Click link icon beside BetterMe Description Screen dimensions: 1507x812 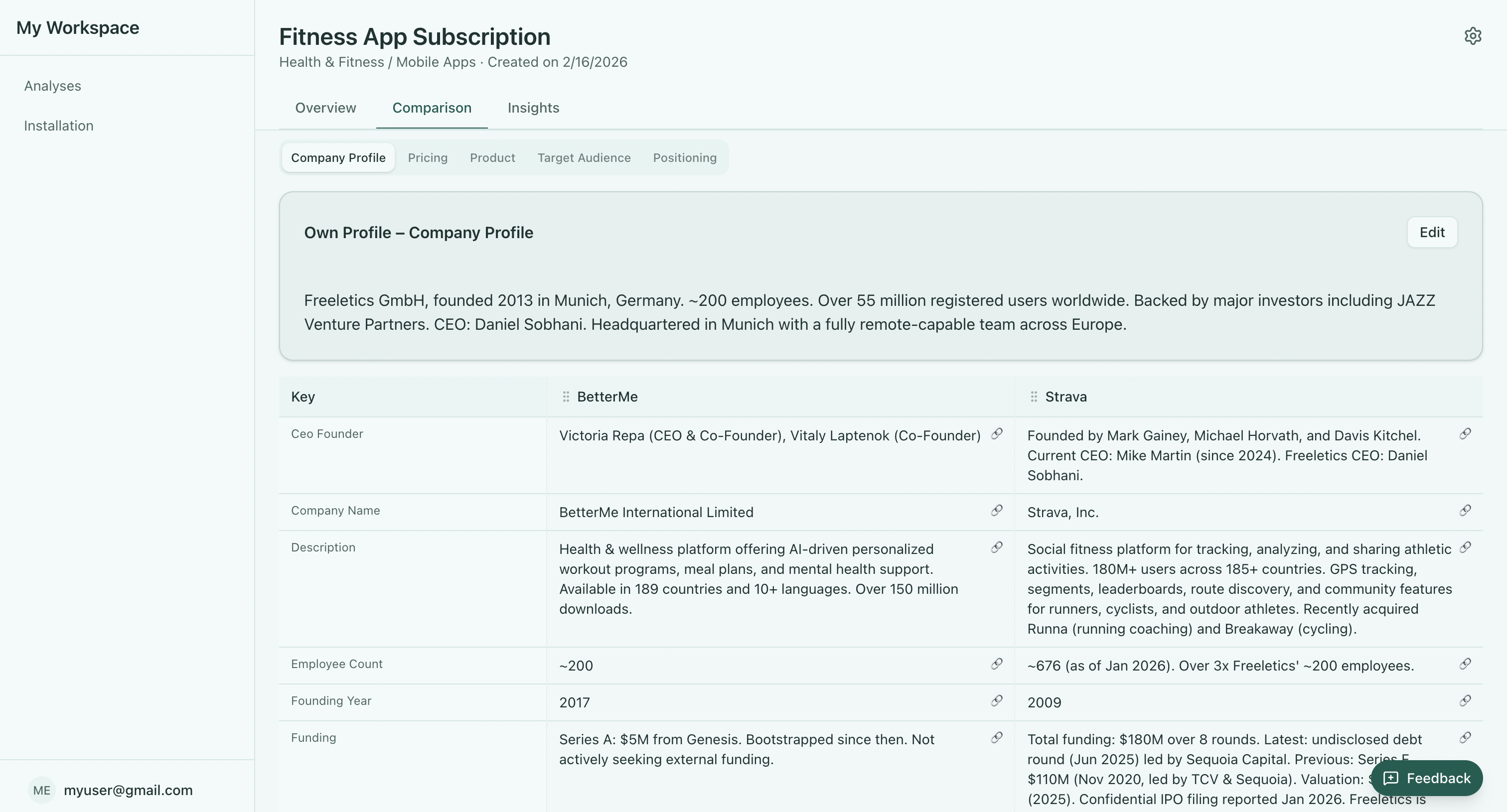pos(997,547)
